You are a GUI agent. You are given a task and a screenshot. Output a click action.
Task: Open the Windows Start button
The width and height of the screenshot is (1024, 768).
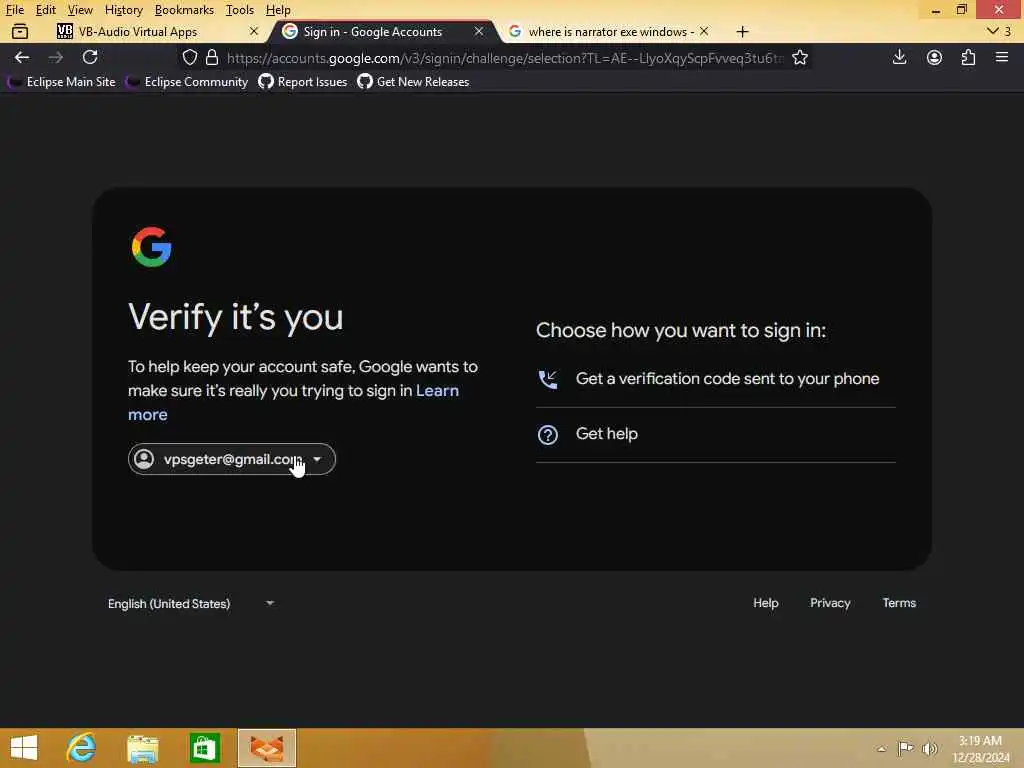click(x=24, y=748)
